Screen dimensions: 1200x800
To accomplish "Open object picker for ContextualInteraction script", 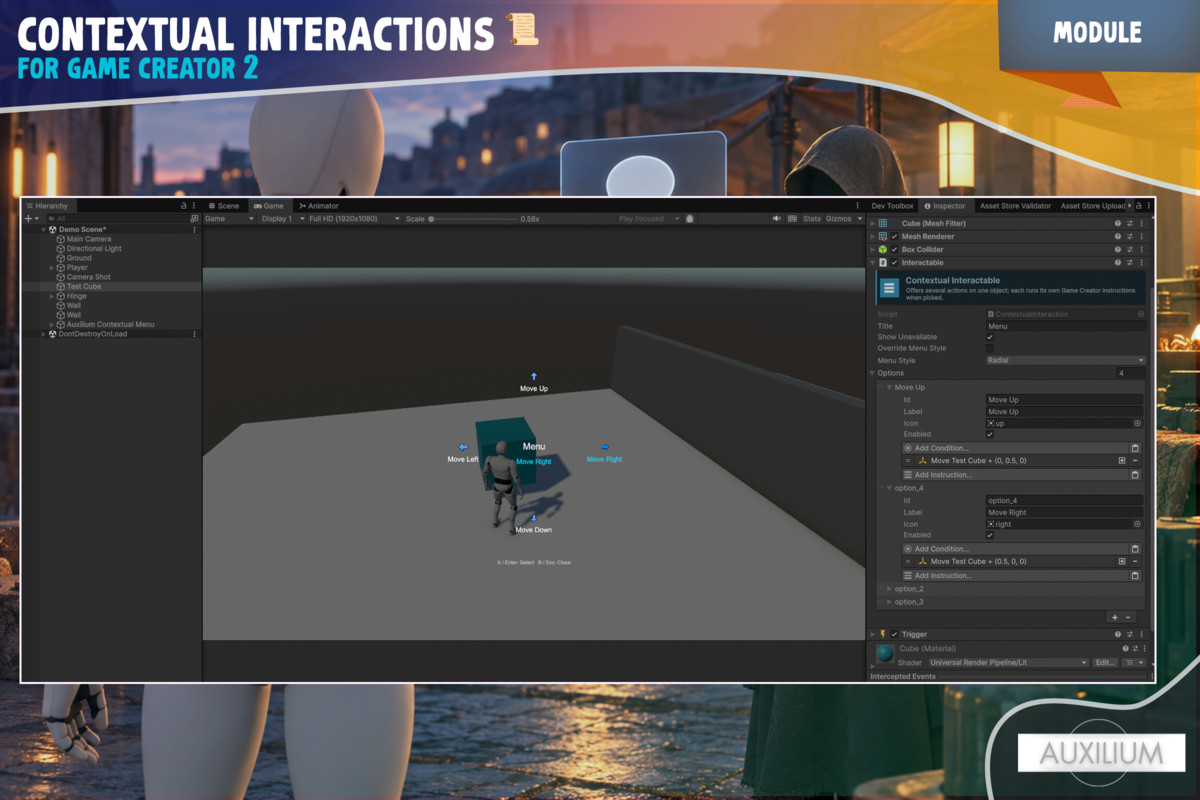I will click(1141, 314).
